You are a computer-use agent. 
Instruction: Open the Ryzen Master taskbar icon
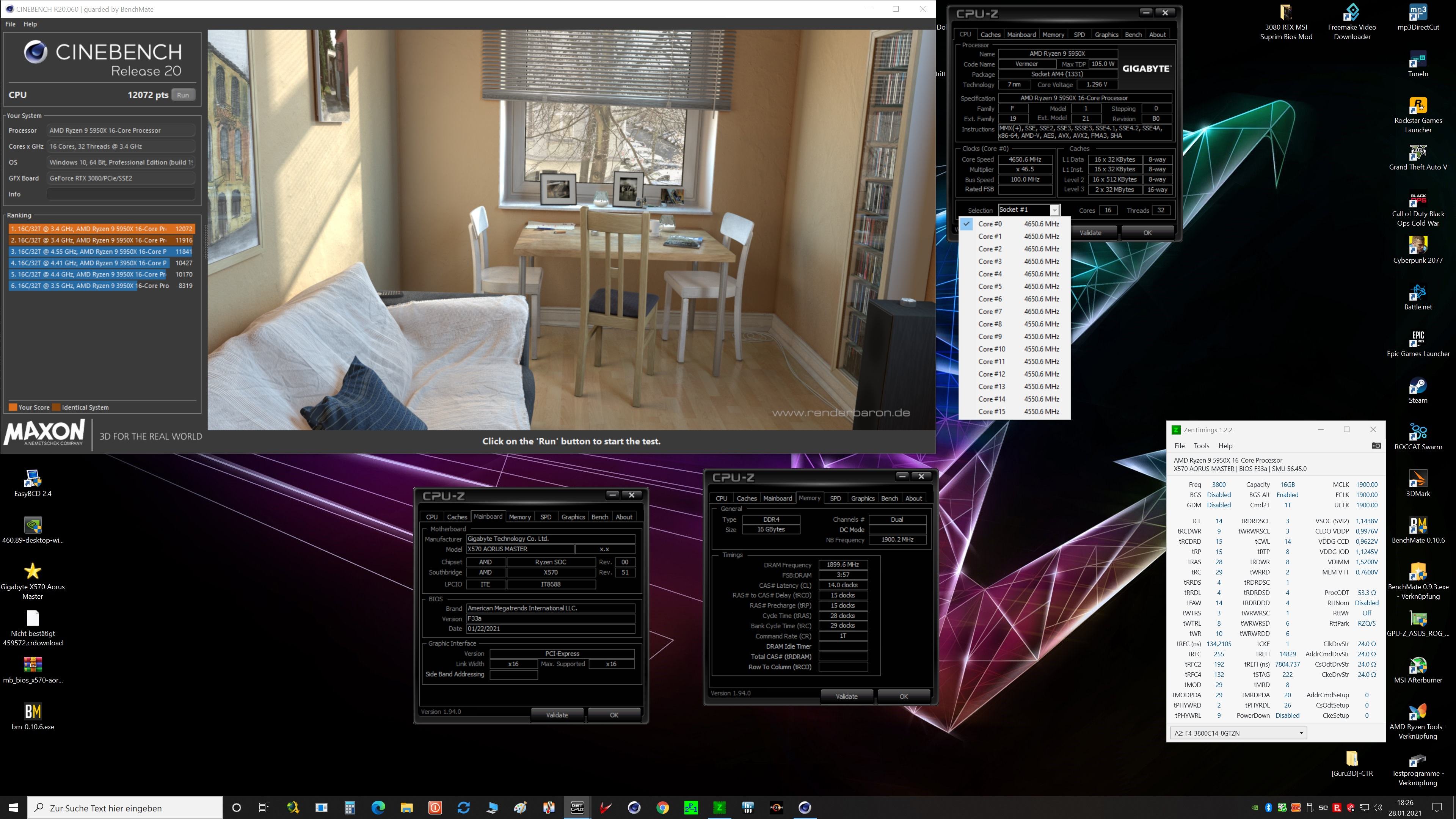(776, 808)
